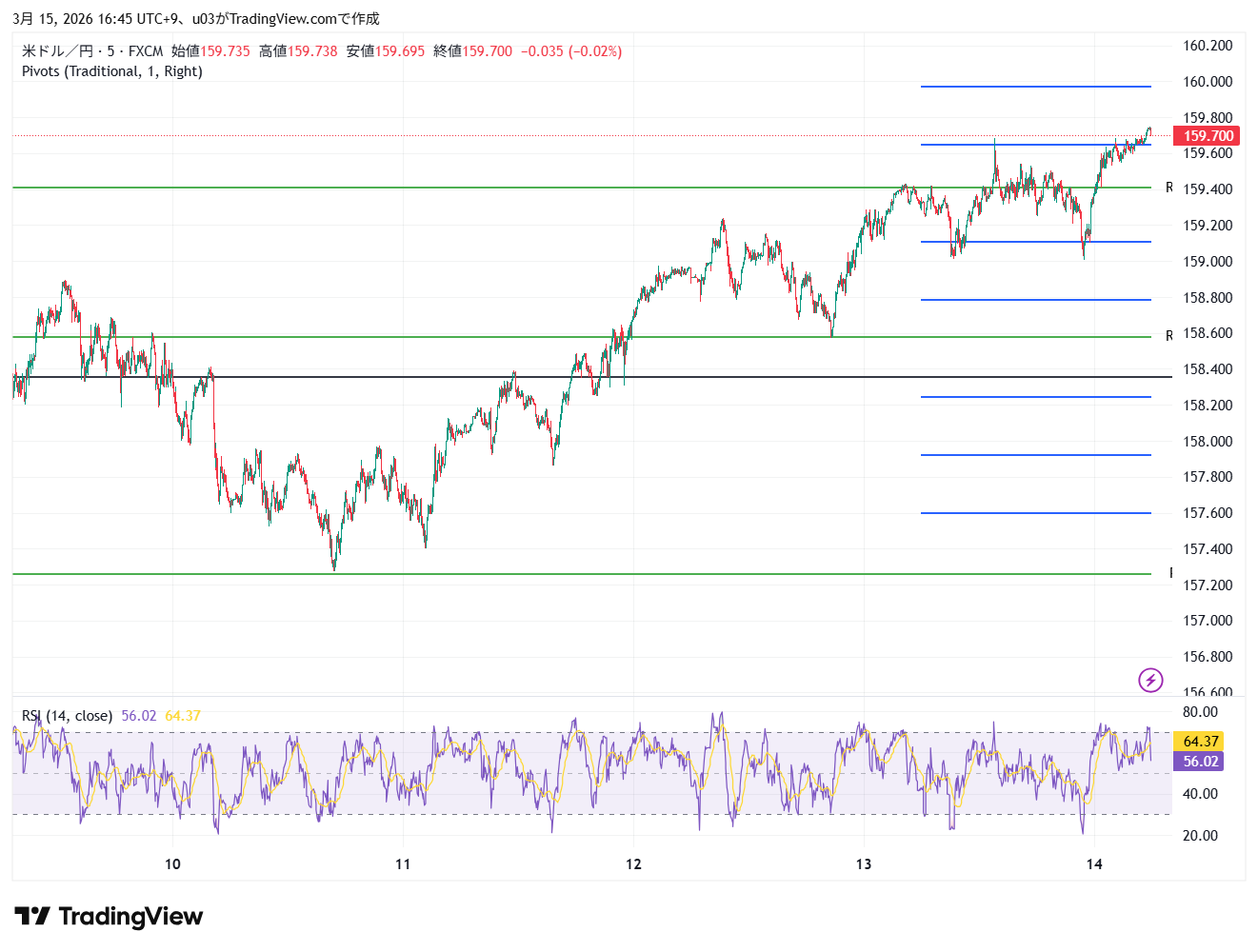Screen dimensions: 1258x952
Task: Click the 160.000 price scale label
Action: tap(1207, 82)
